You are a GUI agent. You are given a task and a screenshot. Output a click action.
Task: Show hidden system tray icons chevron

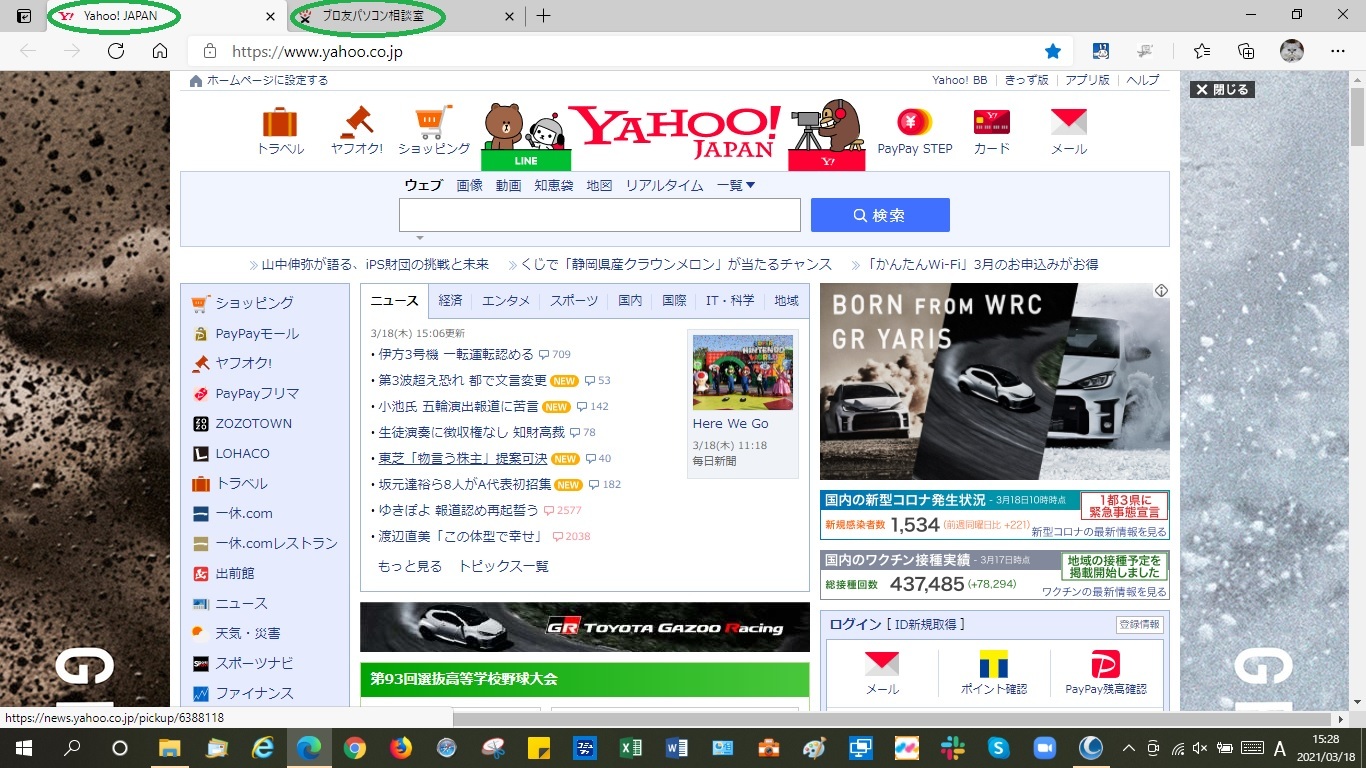pos(1129,747)
